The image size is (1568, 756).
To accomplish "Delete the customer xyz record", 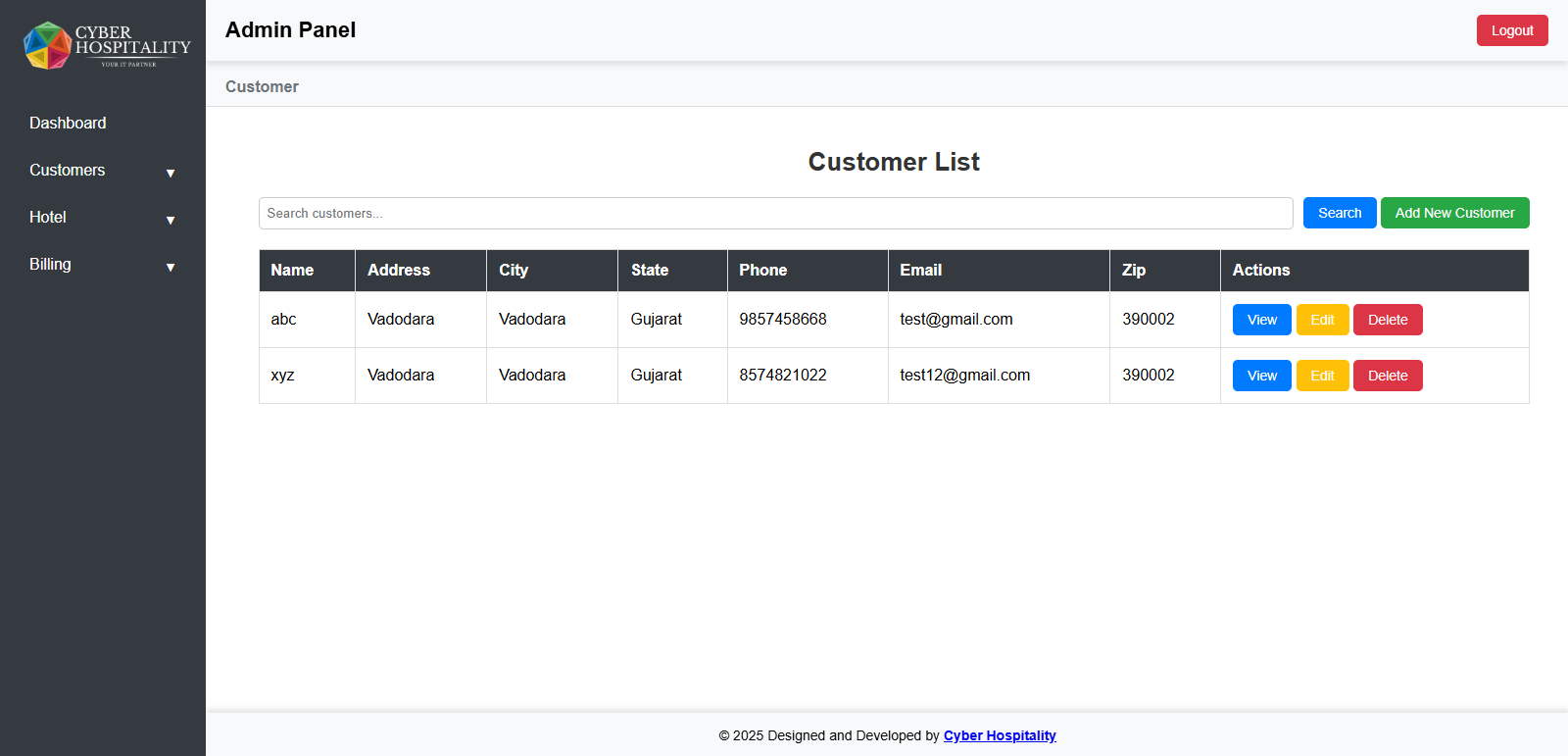I will click(x=1387, y=376).
